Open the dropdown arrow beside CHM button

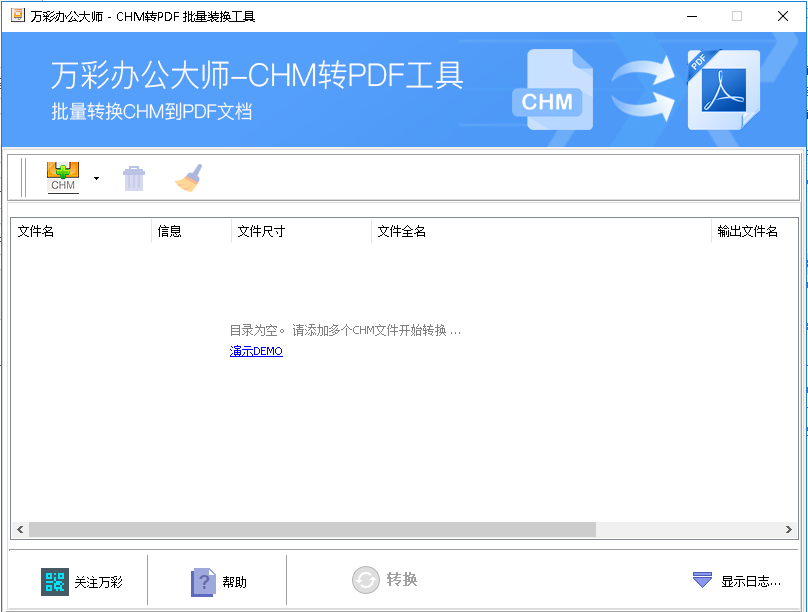click(x=96, y=176)
